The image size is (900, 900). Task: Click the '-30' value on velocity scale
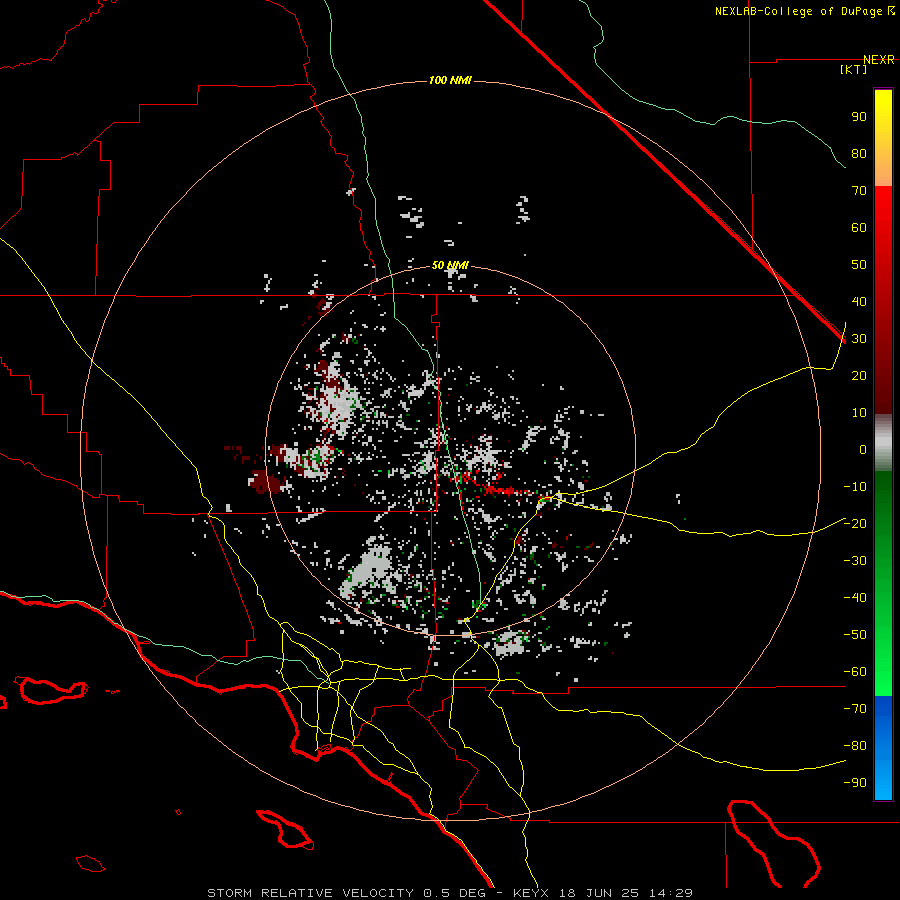click(x=855, y=561)
